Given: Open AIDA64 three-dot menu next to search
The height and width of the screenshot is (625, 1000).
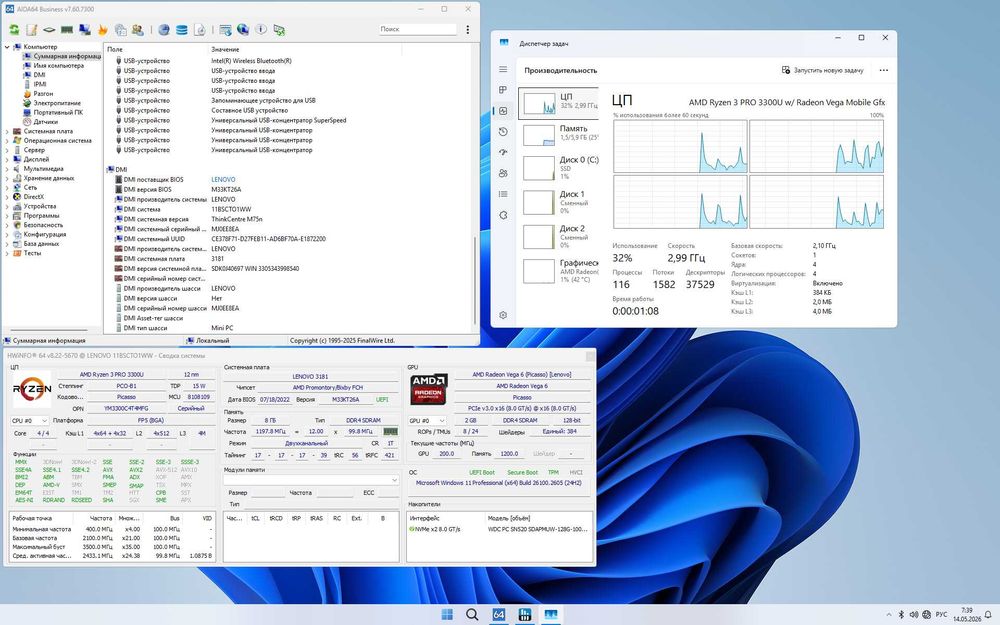Looking at the screenshot, I should pyautogui.click(x=467, y=29).
